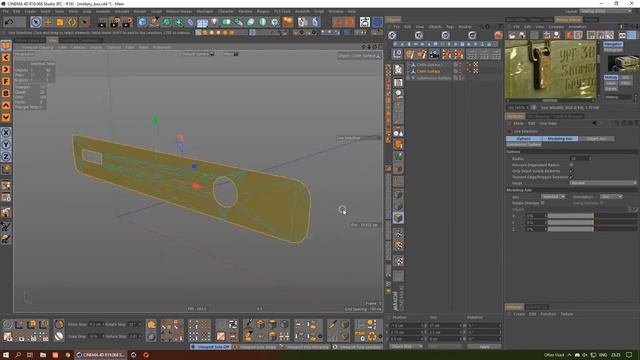640x360 pixels.
Task: Click the Floor grid scene icon
Action: tap(202, 22)
